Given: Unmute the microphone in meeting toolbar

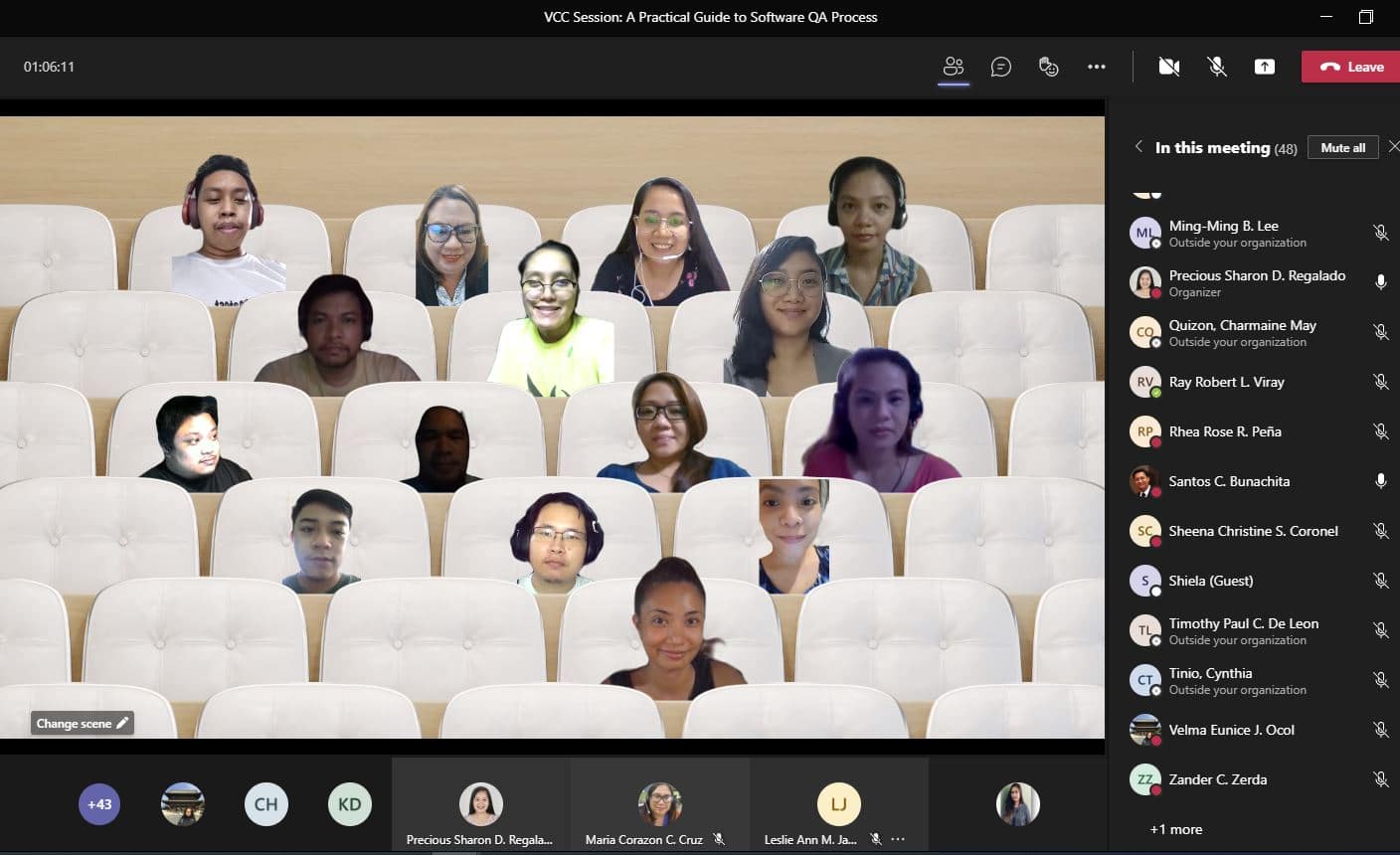Looking at the screenshot, I should pyautogui.click(x=1216, y=67).
